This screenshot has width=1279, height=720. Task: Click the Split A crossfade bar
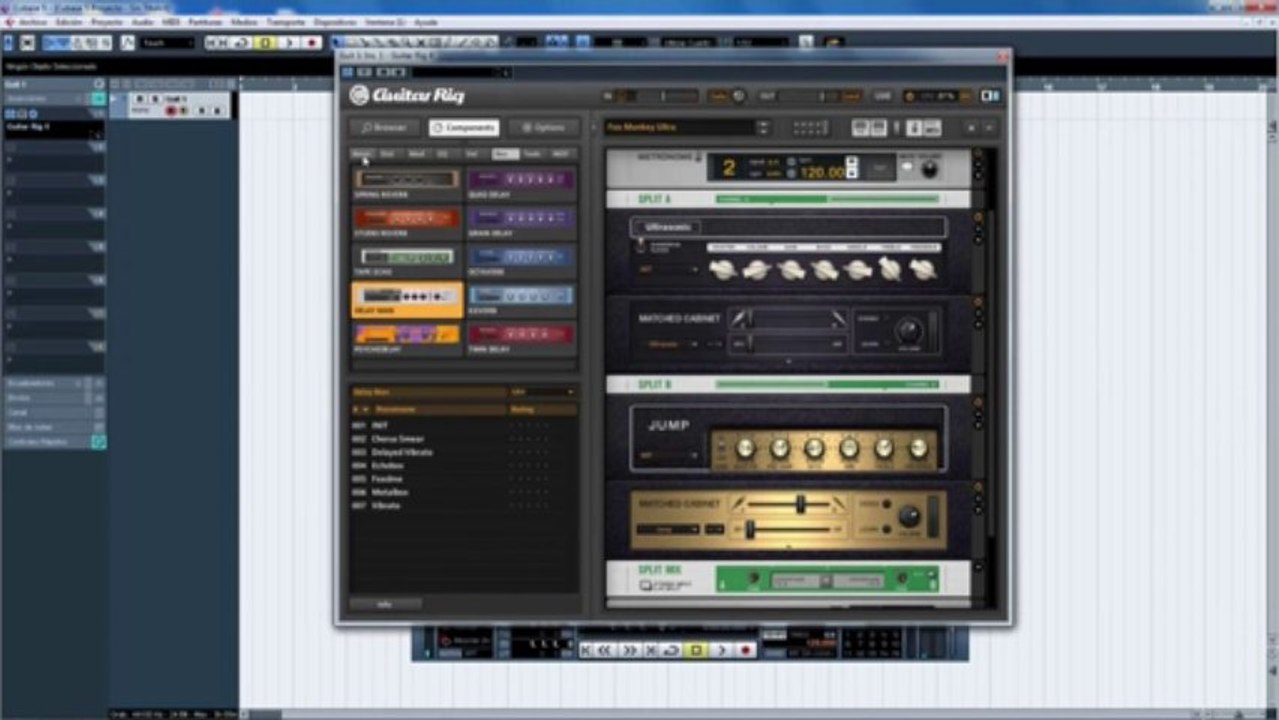tap(828, 199)
